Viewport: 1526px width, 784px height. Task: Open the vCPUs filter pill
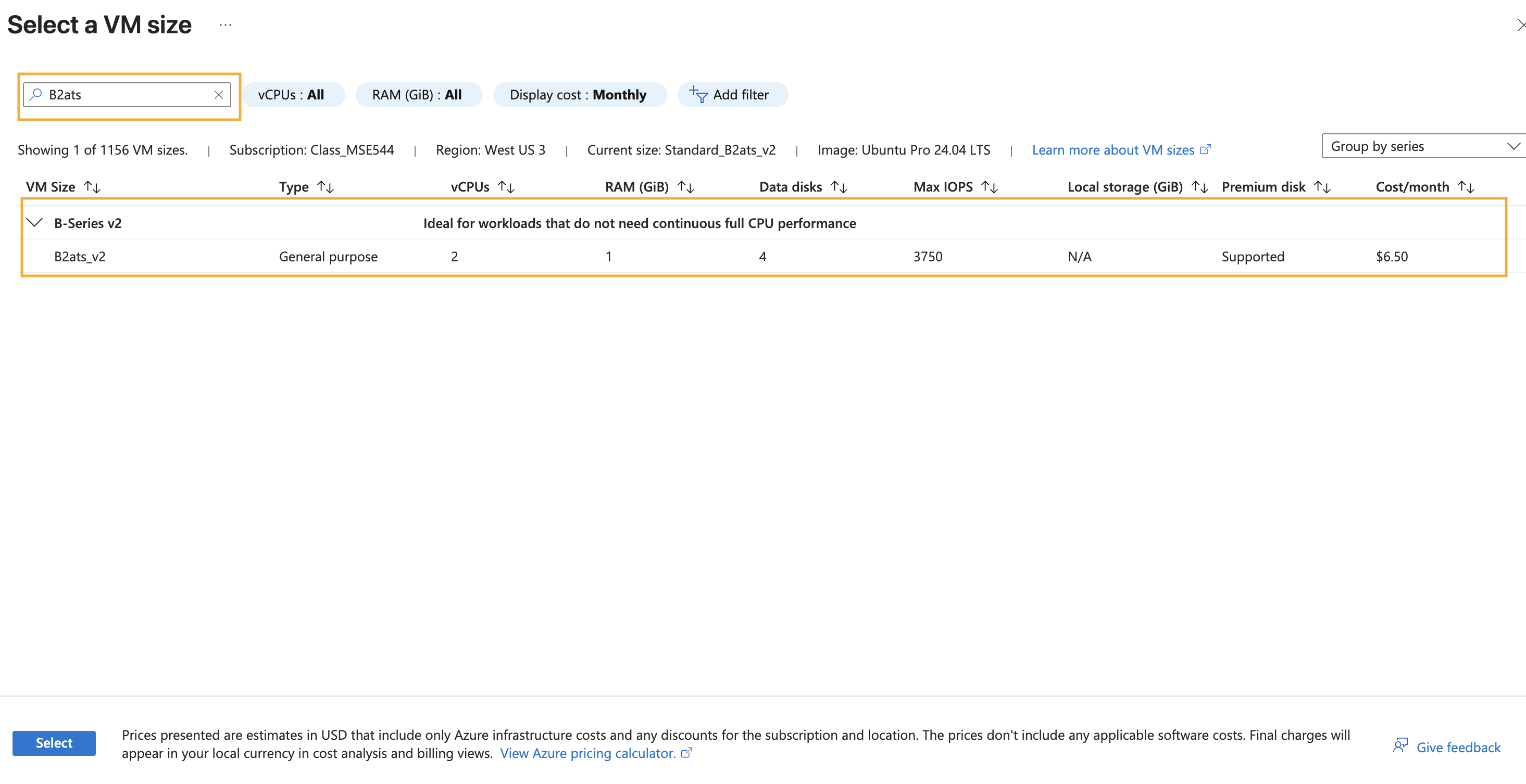292,95
